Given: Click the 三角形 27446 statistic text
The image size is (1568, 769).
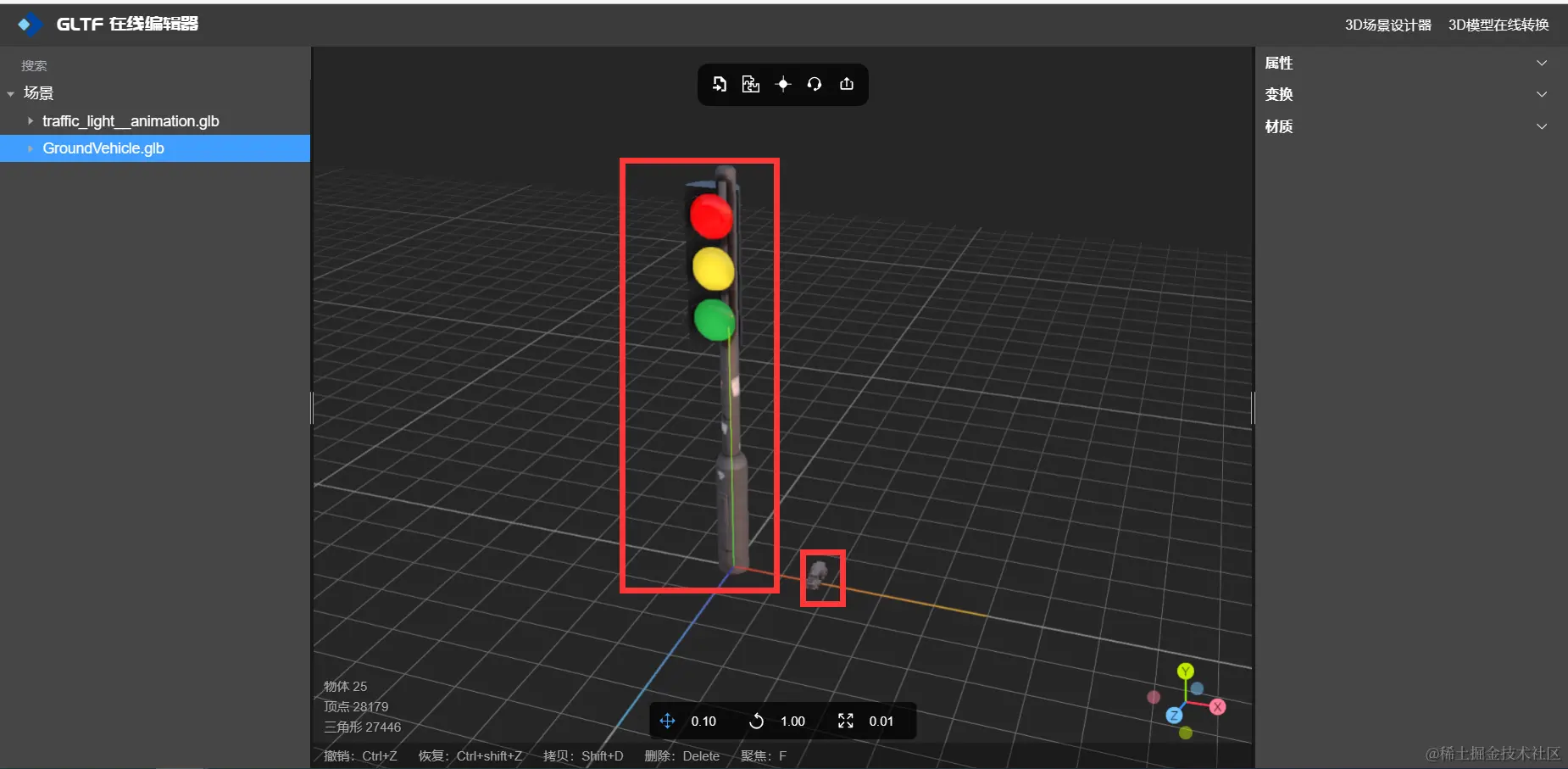Looking at the screenshot, I should click(x=362, y=727).
